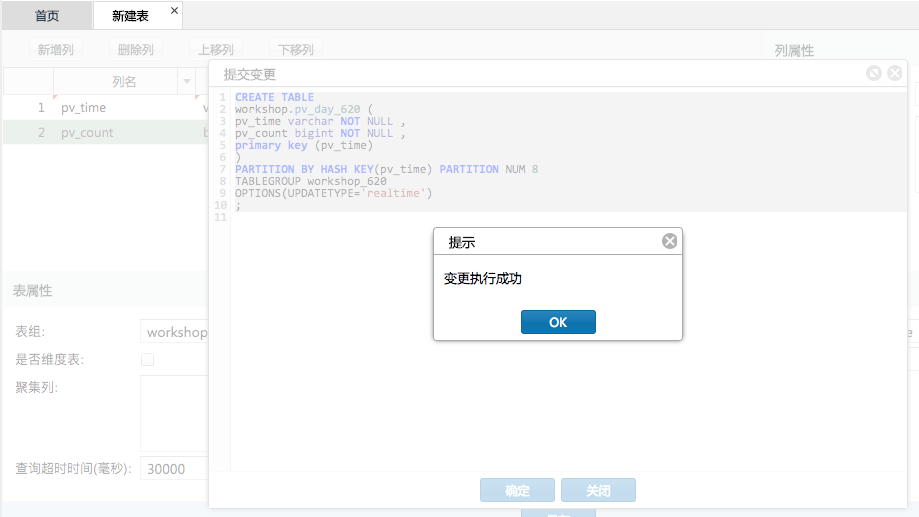Screen dimensions: 919x517
Task: Click the 查询超时时间 input field
Action: pyautogui.click(x=174, y=469)
